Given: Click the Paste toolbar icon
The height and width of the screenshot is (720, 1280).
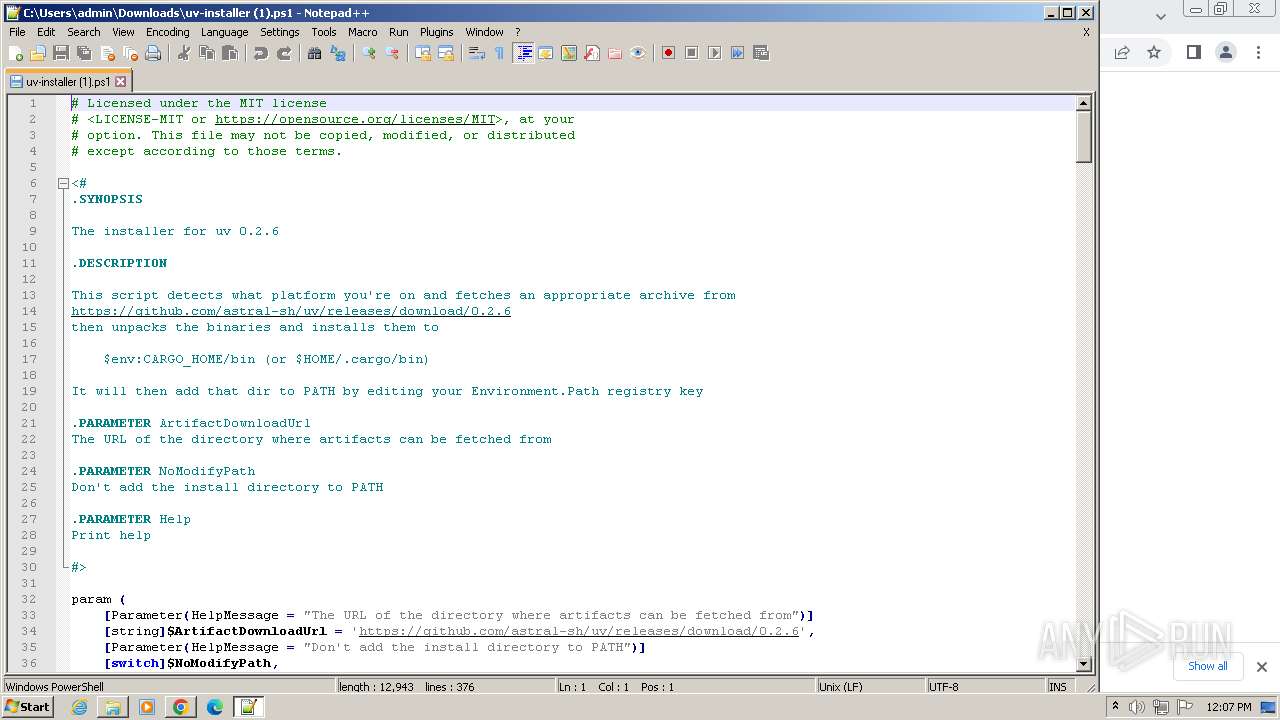Looking at the screenshot, I should [x=230, y=53].
